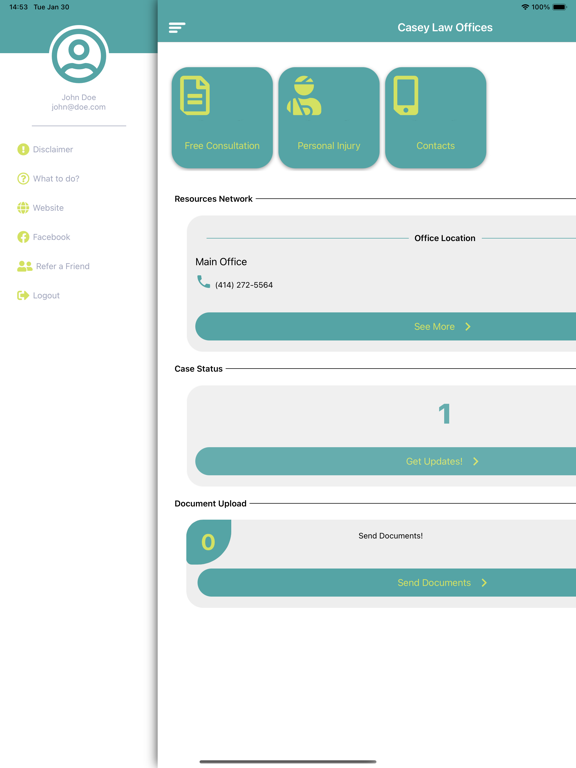Tap the 14:53 clock in status bar
Image resolution: width=576 pixels, height=768 pixels.
pos(19,7)
